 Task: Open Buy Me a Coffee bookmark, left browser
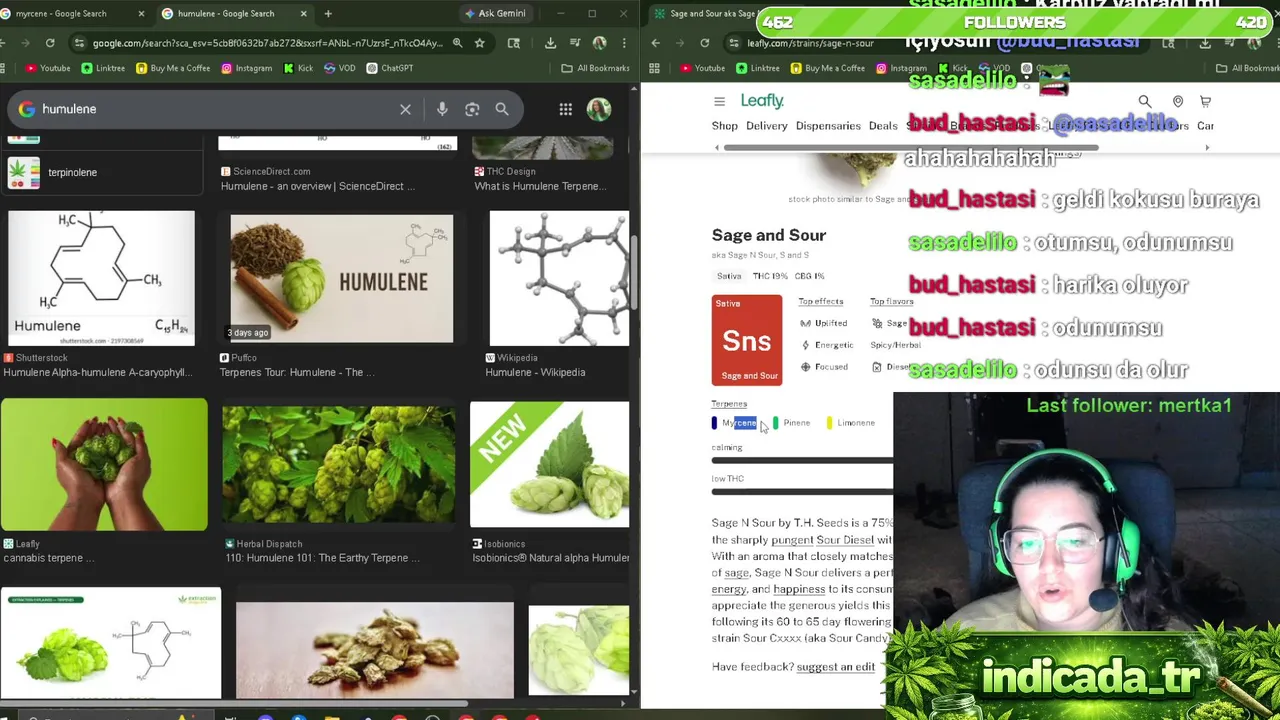173,68
